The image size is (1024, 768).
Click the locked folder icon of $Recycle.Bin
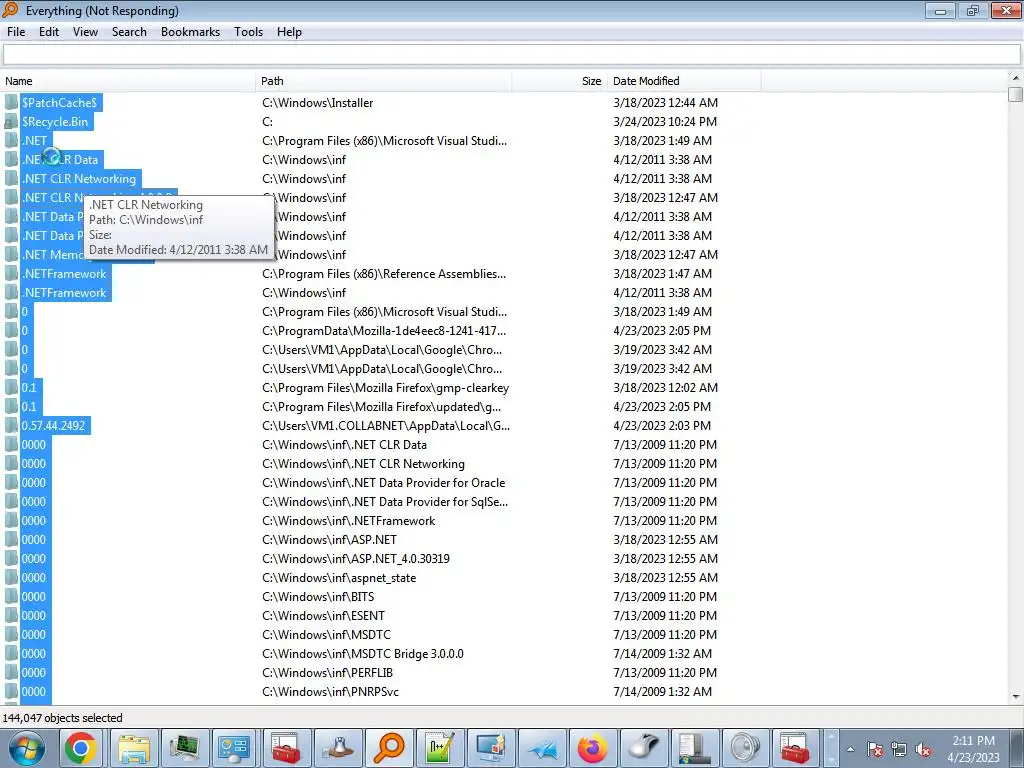(11, 121)
